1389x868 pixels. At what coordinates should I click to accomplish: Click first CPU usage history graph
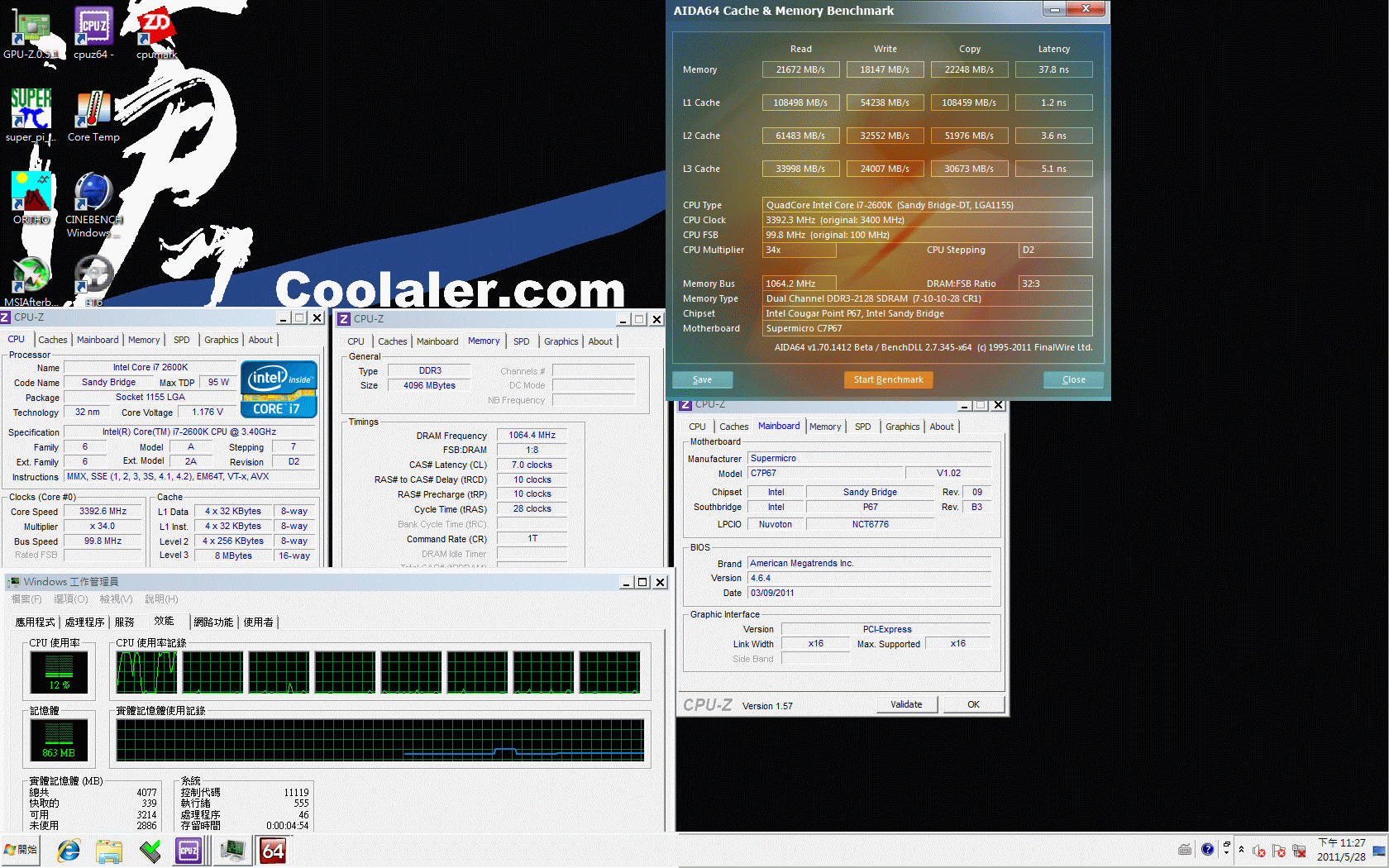point(146,672)
